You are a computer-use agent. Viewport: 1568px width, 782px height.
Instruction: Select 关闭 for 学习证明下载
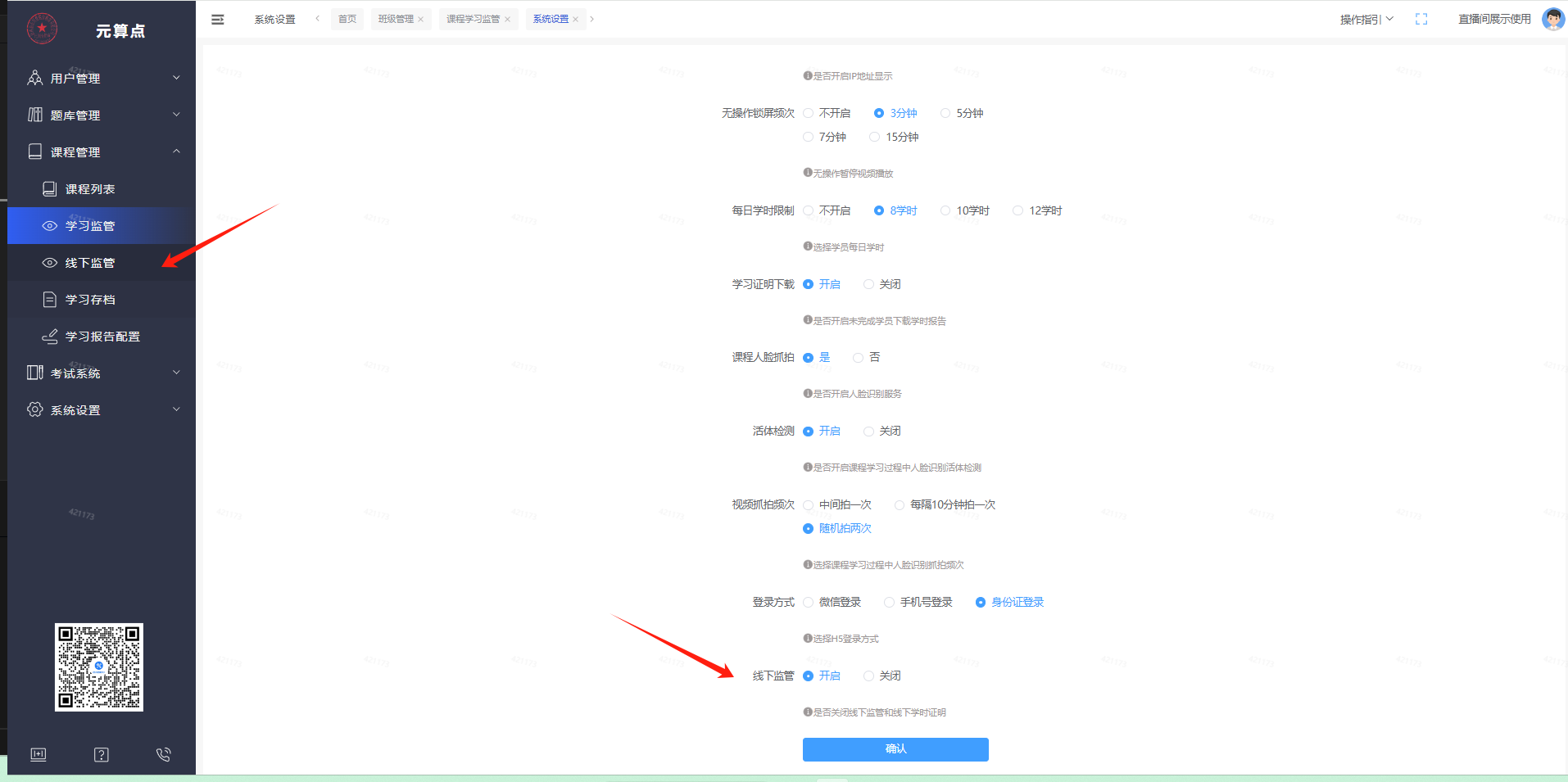pyautogui.click(x=882, y=284)
